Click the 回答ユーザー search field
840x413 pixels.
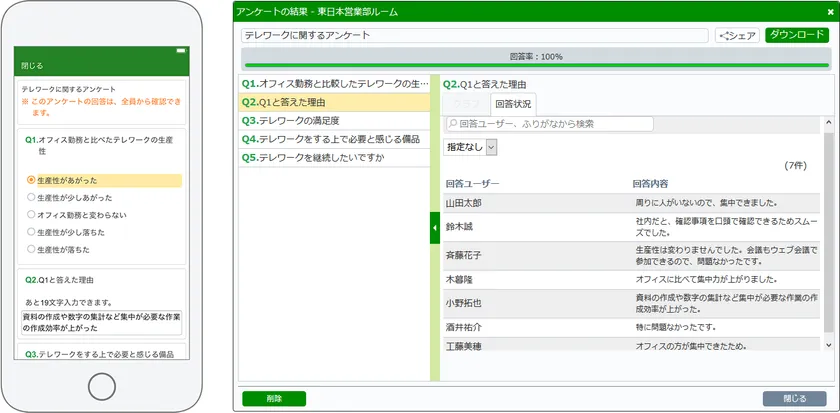(x=550, y=124)
